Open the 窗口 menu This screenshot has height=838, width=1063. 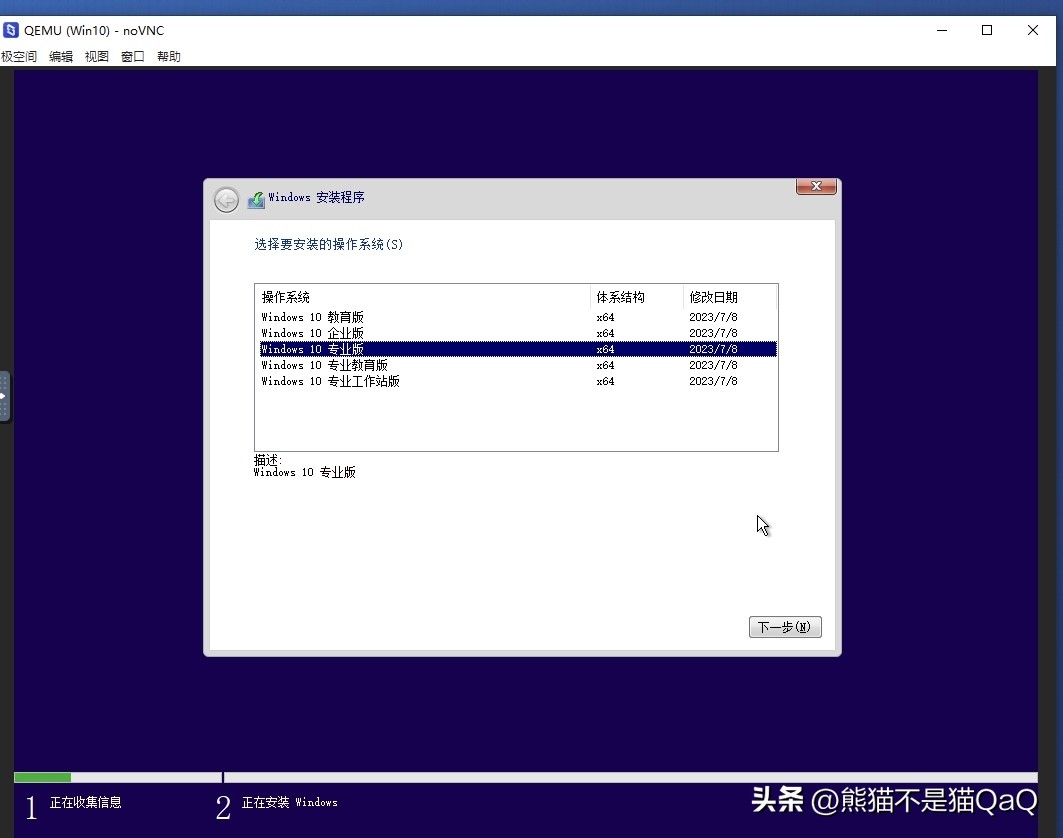tap(133, 56)
